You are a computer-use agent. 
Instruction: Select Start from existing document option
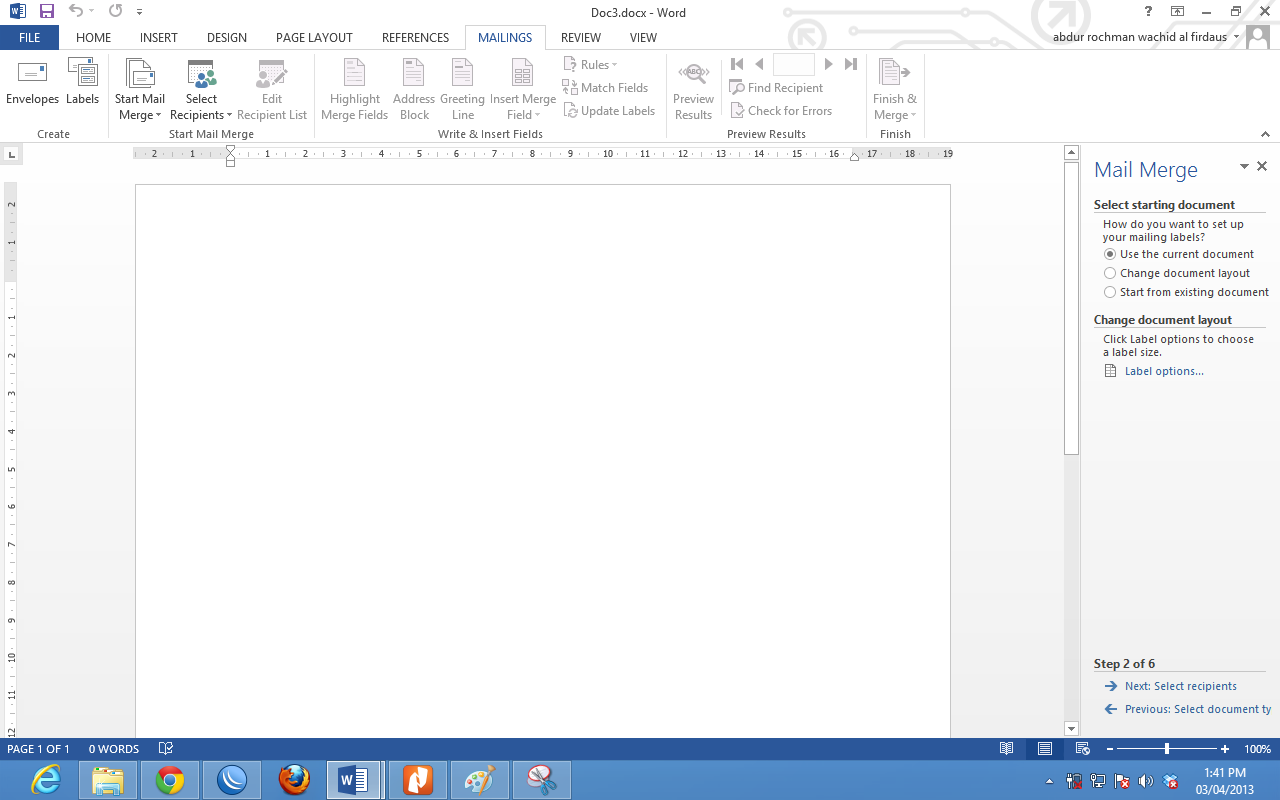pos(1110,292)
